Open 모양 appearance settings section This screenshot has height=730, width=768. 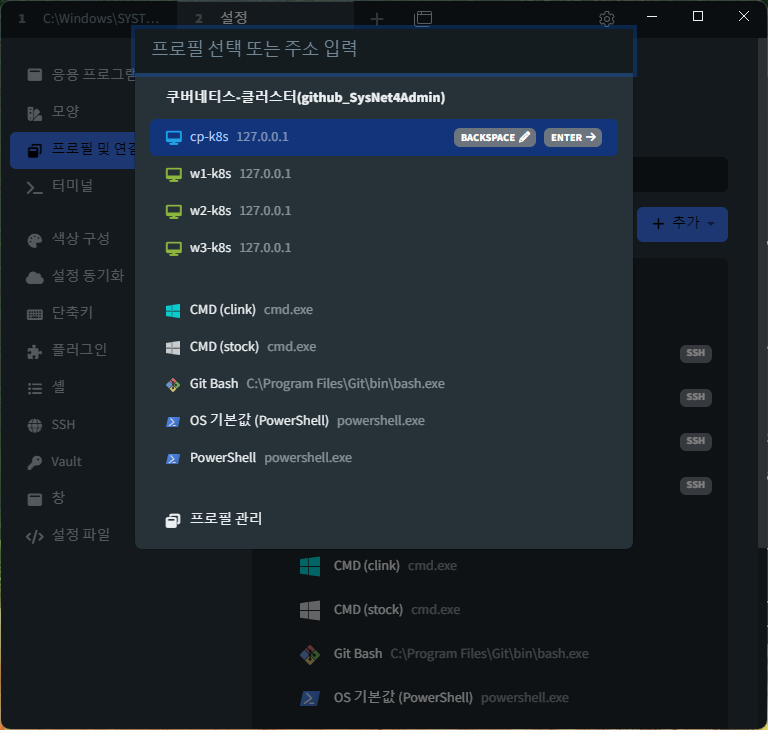(72, 112)
